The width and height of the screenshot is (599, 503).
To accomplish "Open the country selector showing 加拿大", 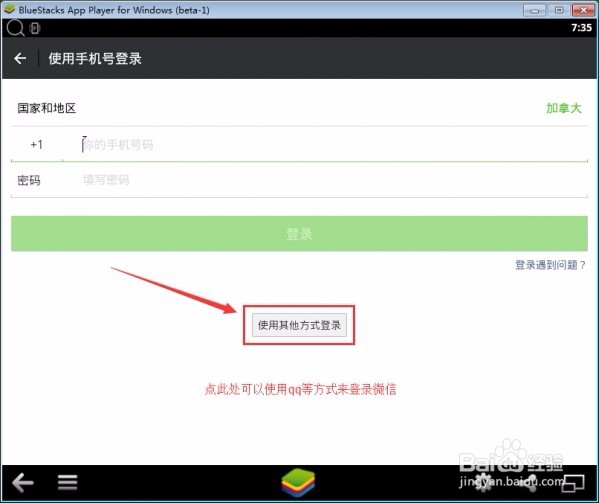I will click(x=564, y=108).
